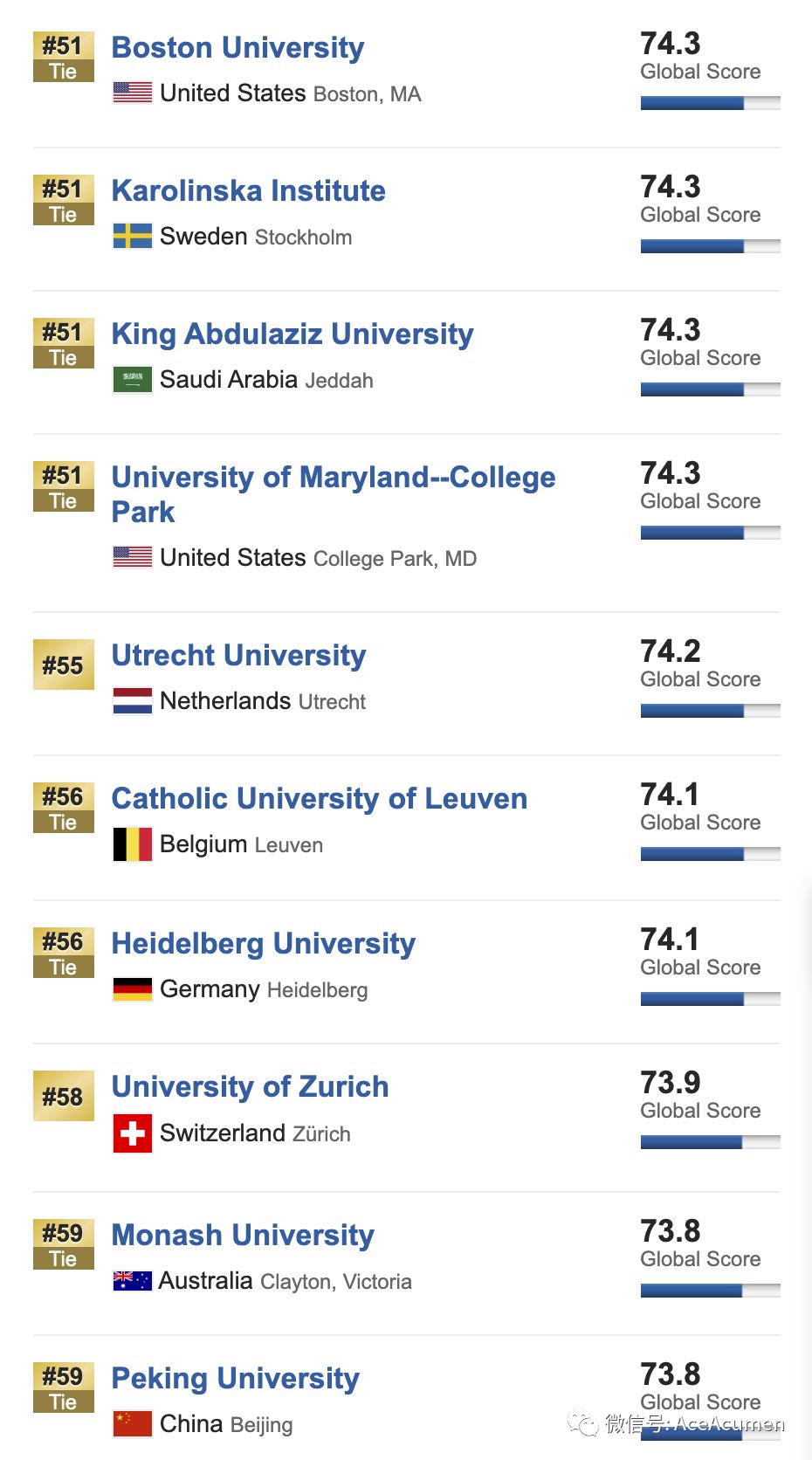Click the Switzerland flag icon
This screenshot has height=1460, width=812.
pos(133,1133)
